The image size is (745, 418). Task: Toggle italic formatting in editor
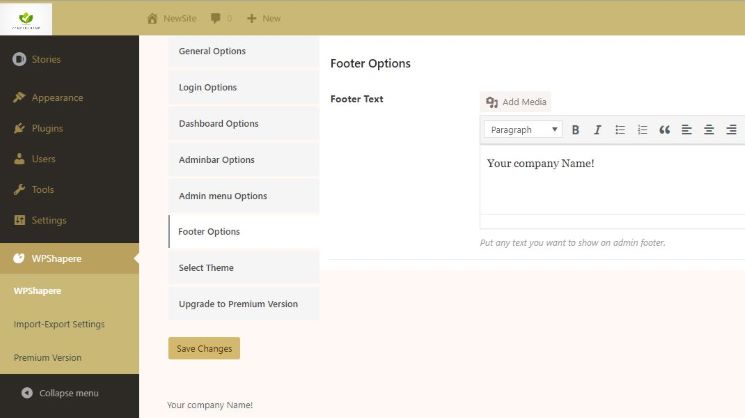point(597,130)
